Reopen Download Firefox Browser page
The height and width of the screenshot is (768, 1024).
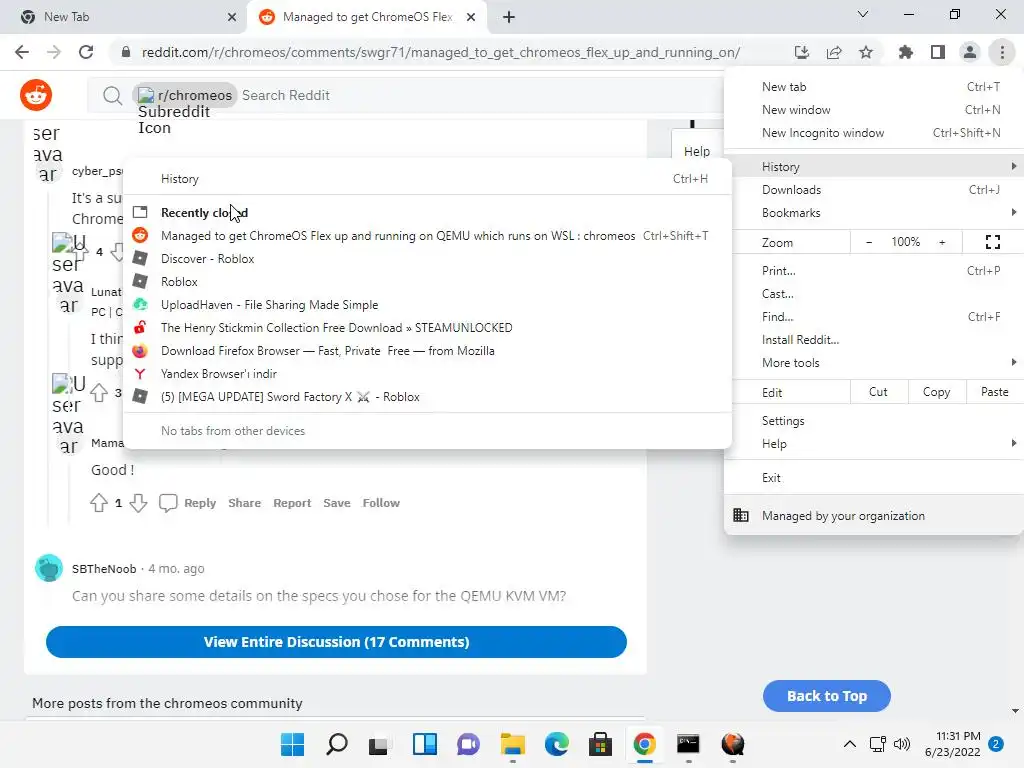(x=427, y=351)
